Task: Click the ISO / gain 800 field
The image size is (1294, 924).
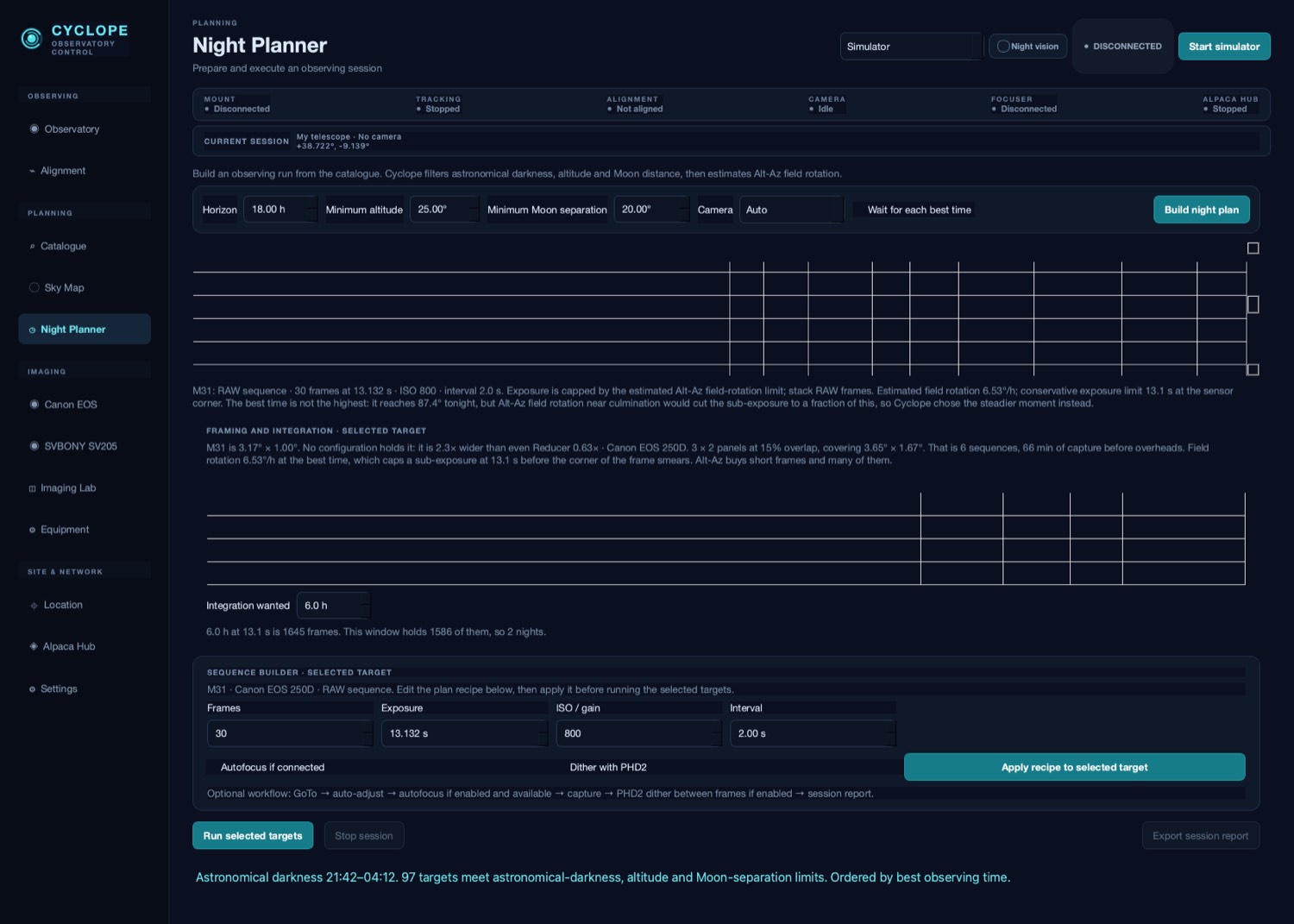Action: click(639, 733)
